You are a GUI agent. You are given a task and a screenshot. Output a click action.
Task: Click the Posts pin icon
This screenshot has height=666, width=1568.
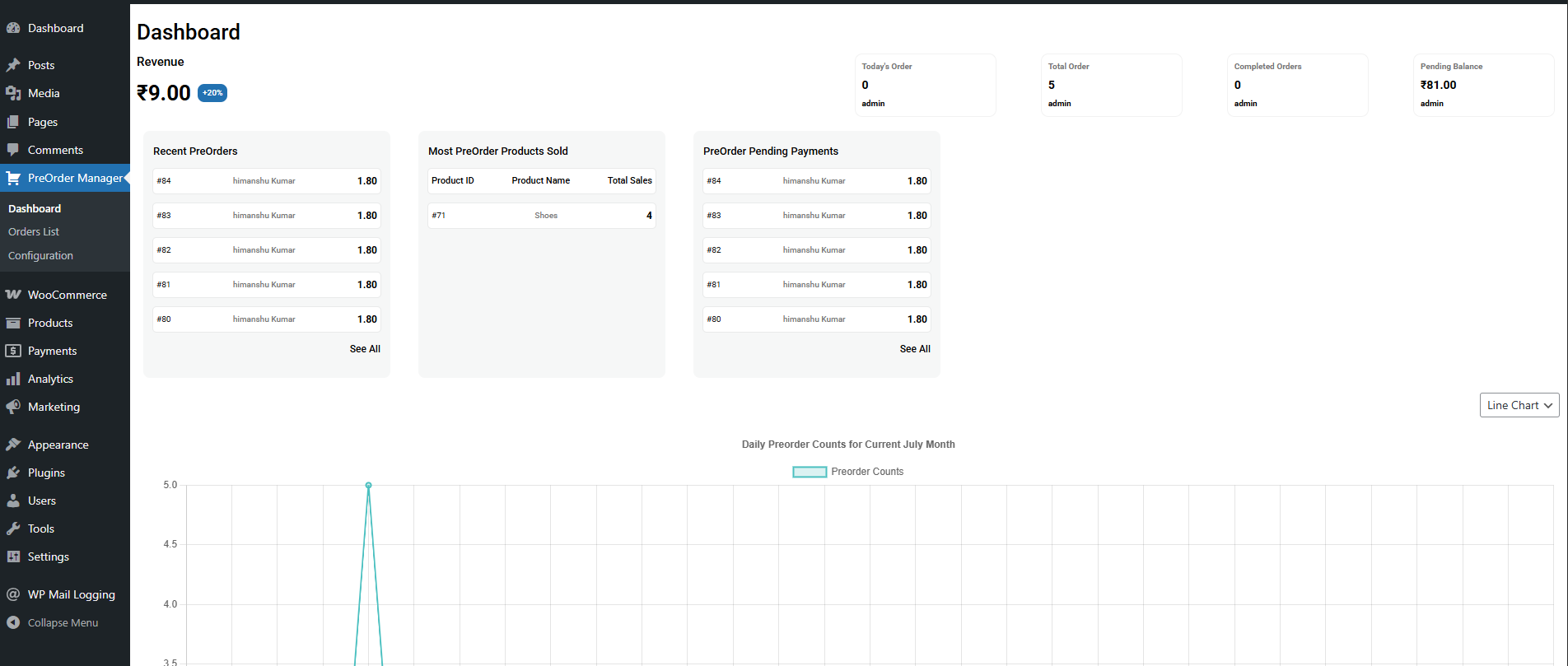pyautogui.click(x=13, y=65)
